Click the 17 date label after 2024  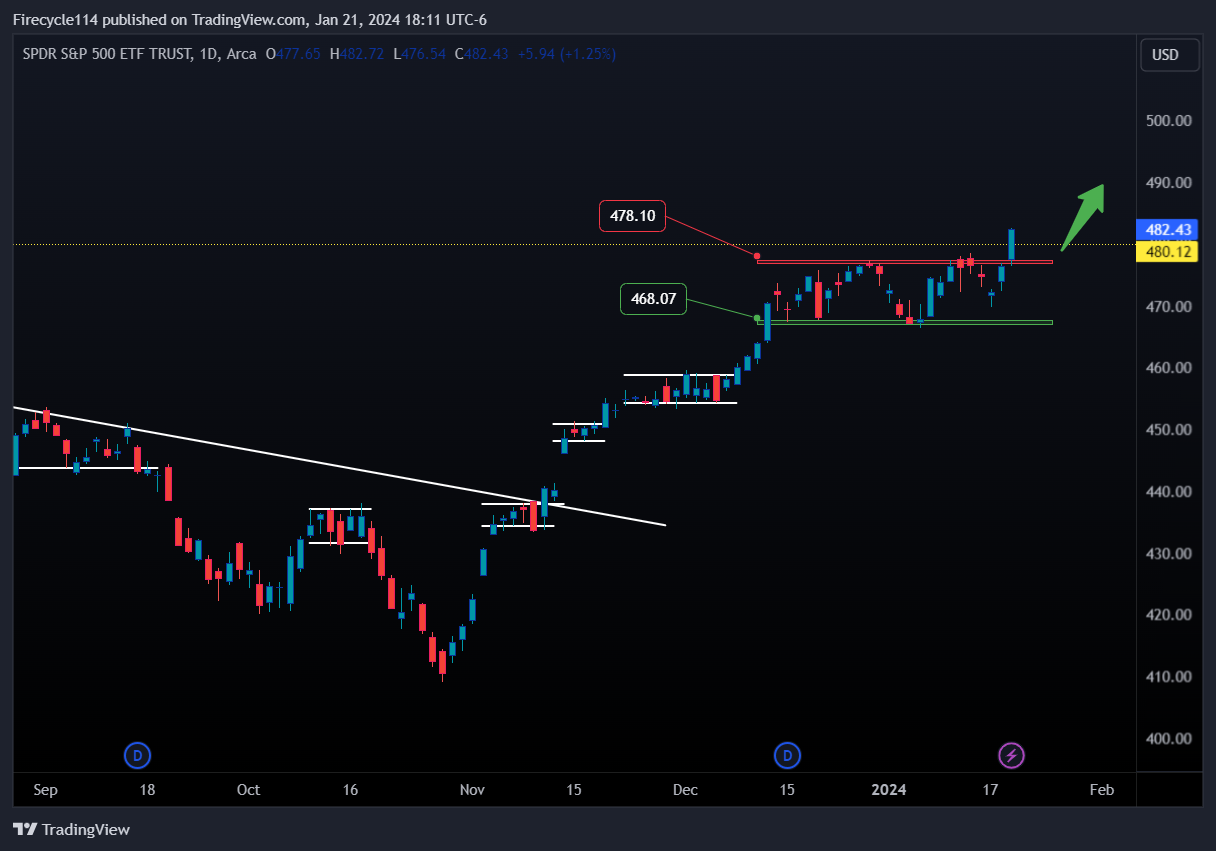(x=990, y=790)
